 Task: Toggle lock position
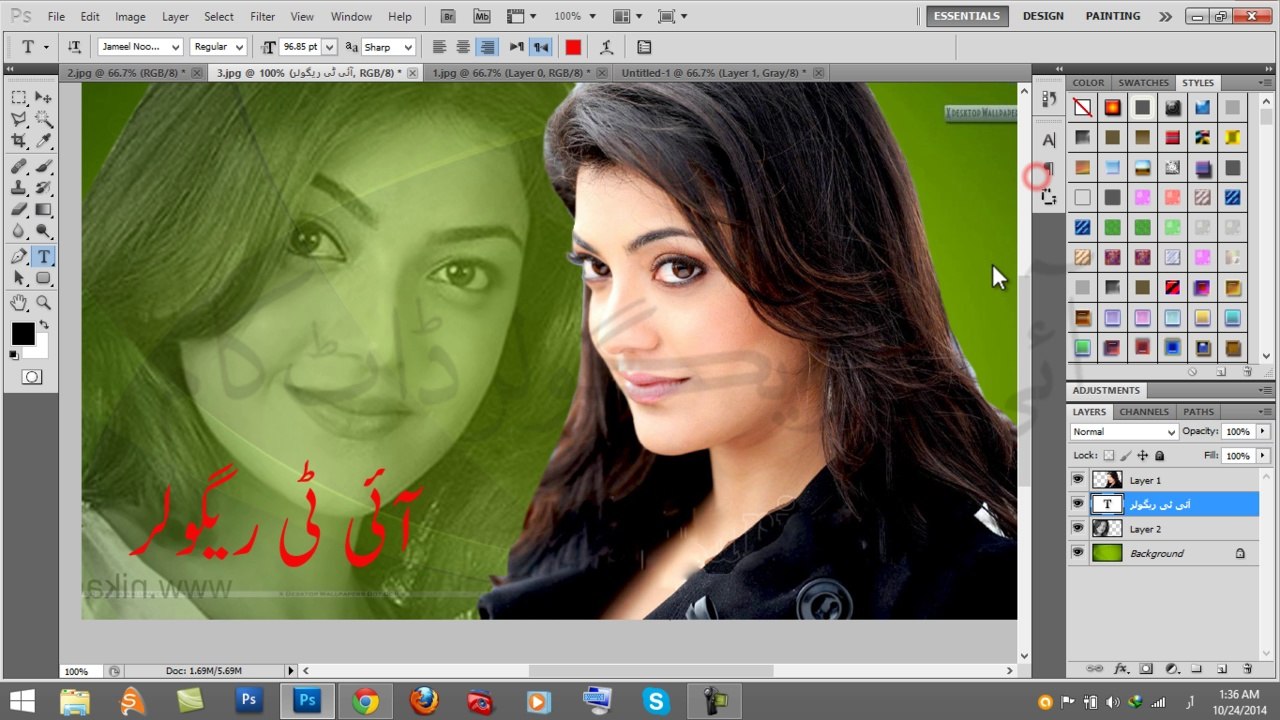point(1143,456)
